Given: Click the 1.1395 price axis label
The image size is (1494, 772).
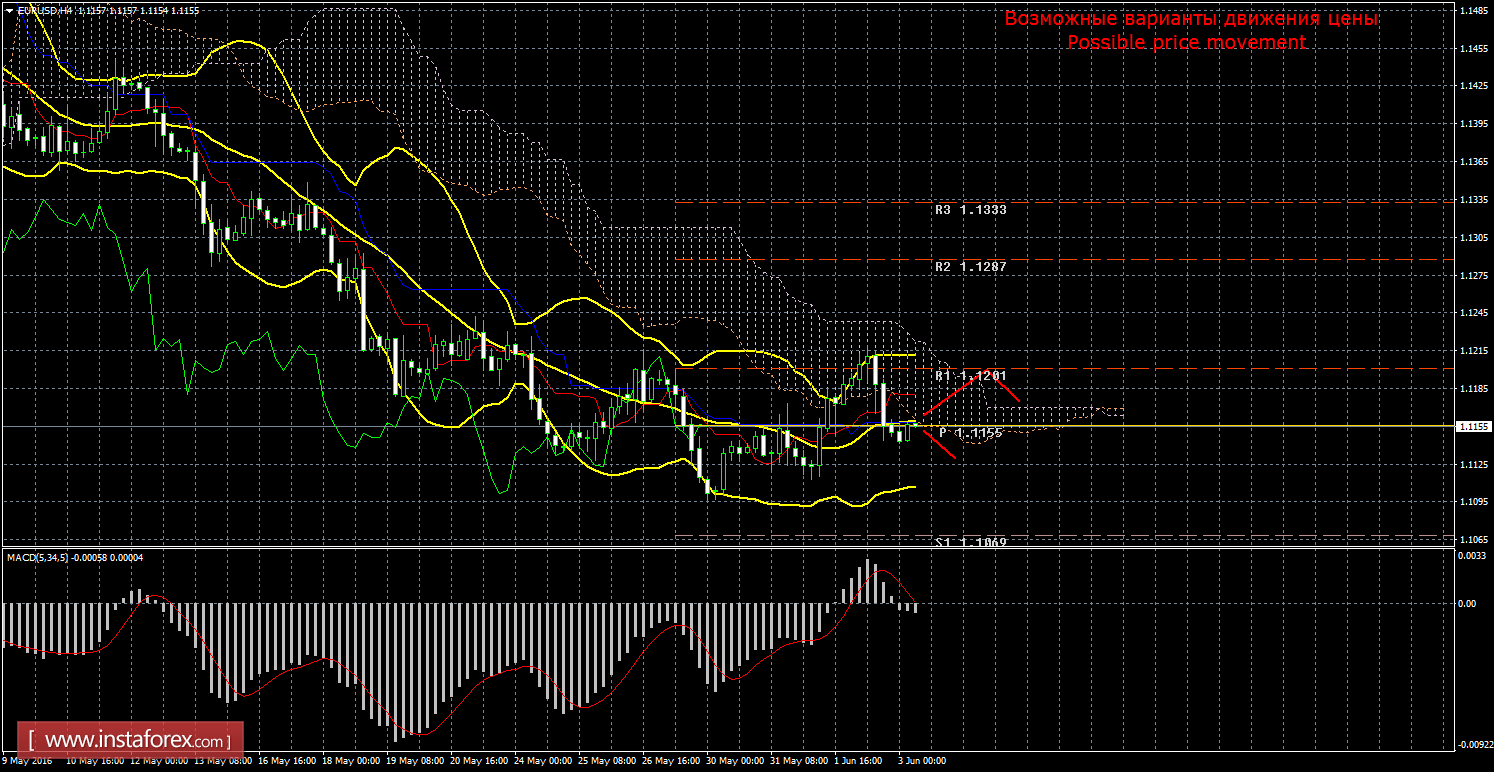Looking at the screenshot, I should click(1474, 124).
